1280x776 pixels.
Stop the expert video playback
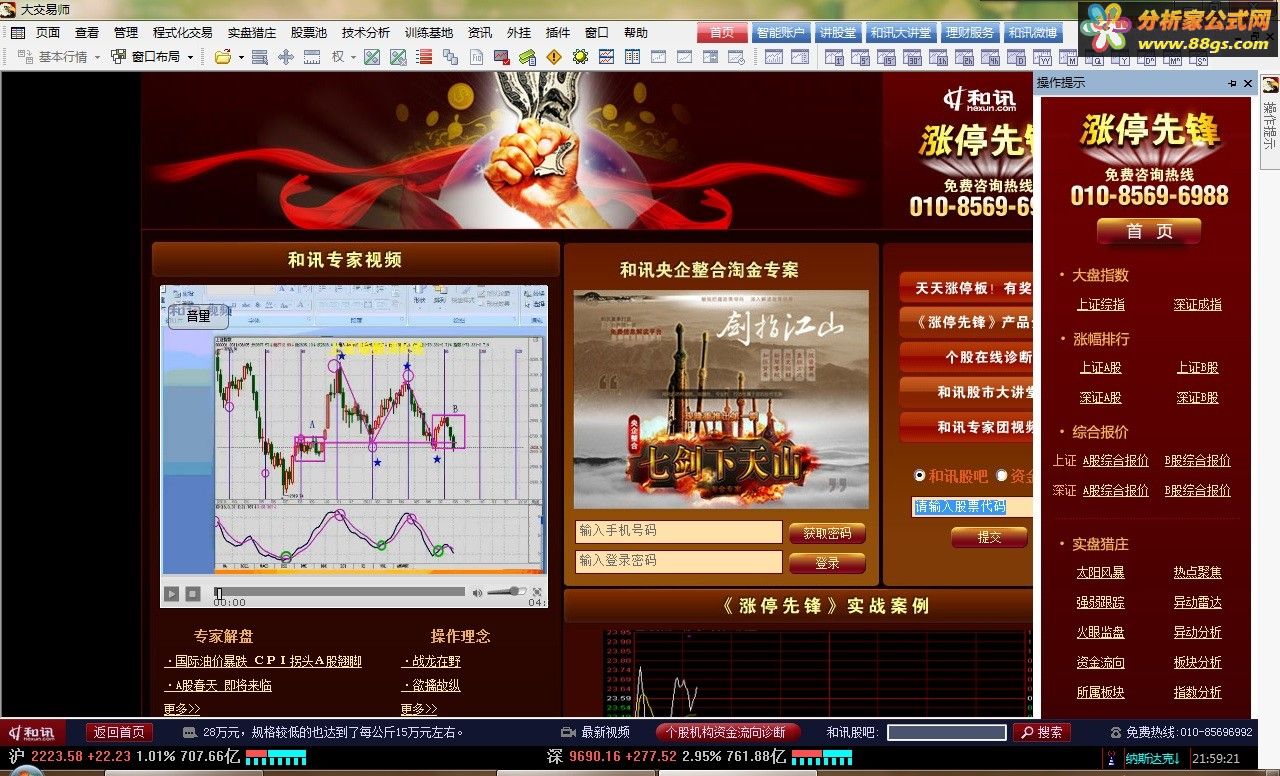click(193, 594)
